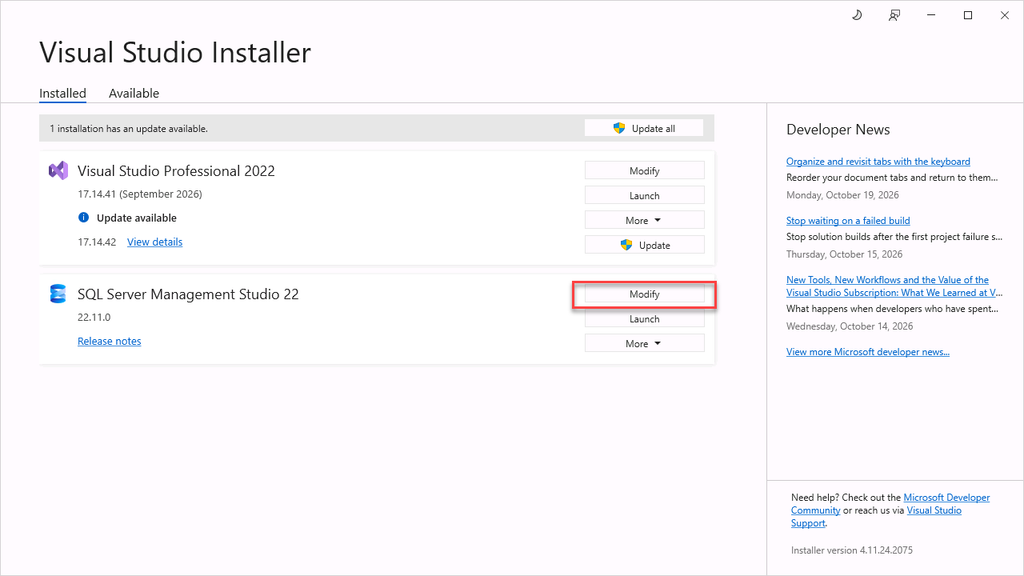Click the 'Update available' label
The image size is (1024, 576).
point(136,217)
